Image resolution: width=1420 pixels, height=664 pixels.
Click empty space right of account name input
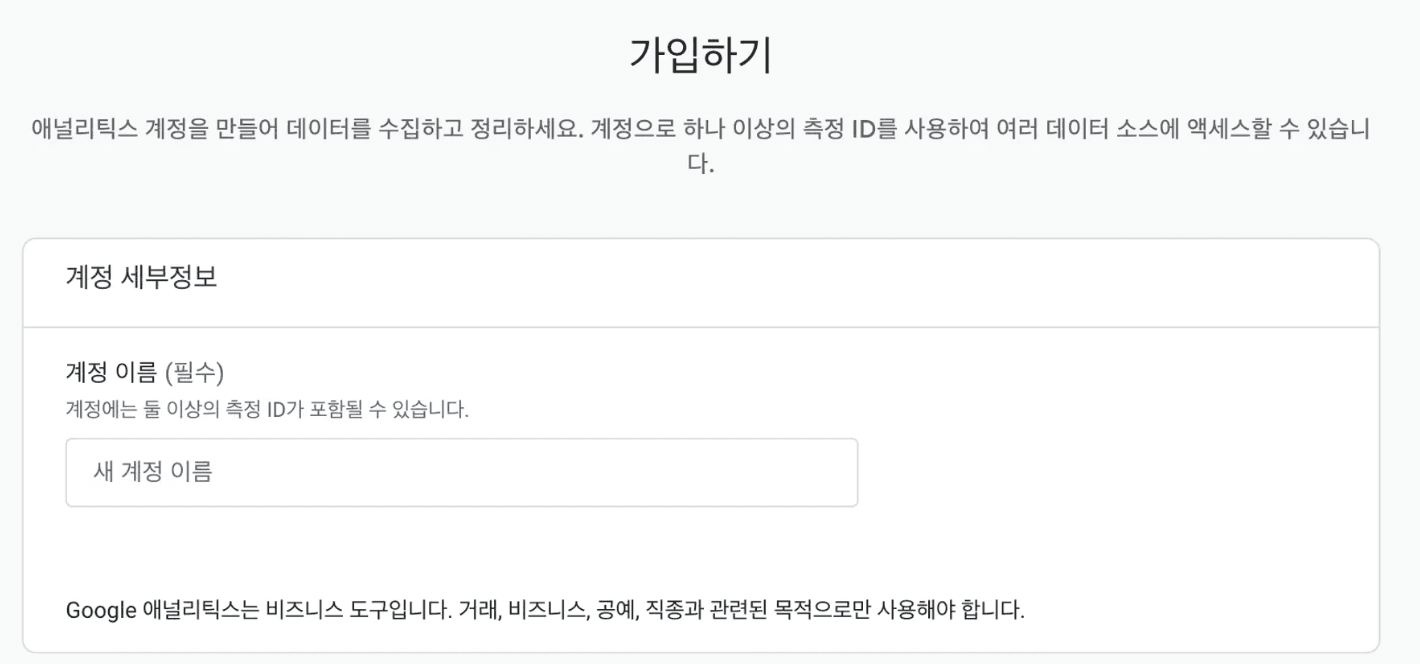[x=1100, y=472]
